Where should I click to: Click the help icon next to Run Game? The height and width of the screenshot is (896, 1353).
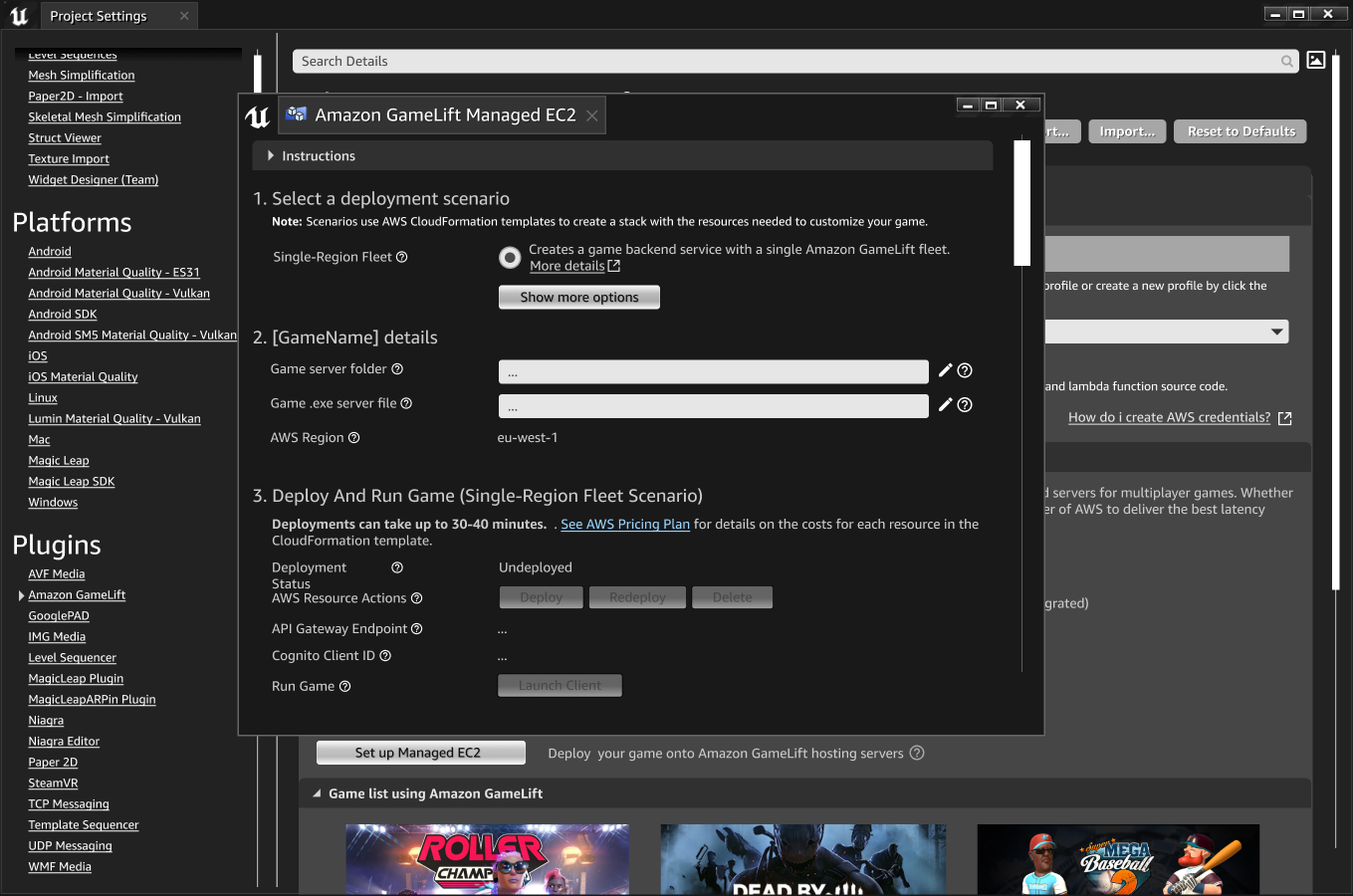344,686
